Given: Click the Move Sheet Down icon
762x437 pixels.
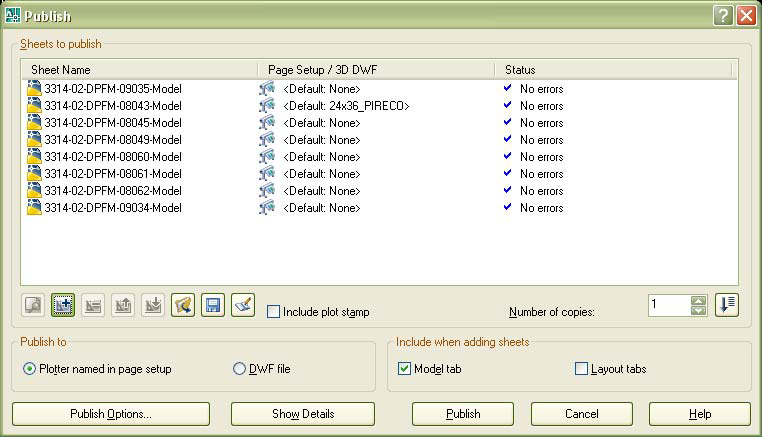Looking at the screenshot, I should tap(153, 305).
